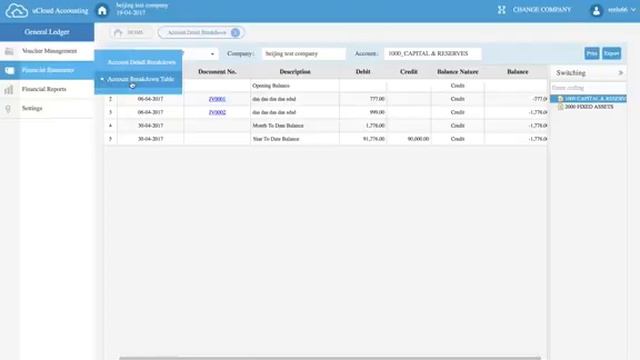Image resolution: width=640 pixels, height=360 pixels.
Task: Select Financial Statements in sidebar
Action: [47, 70]
